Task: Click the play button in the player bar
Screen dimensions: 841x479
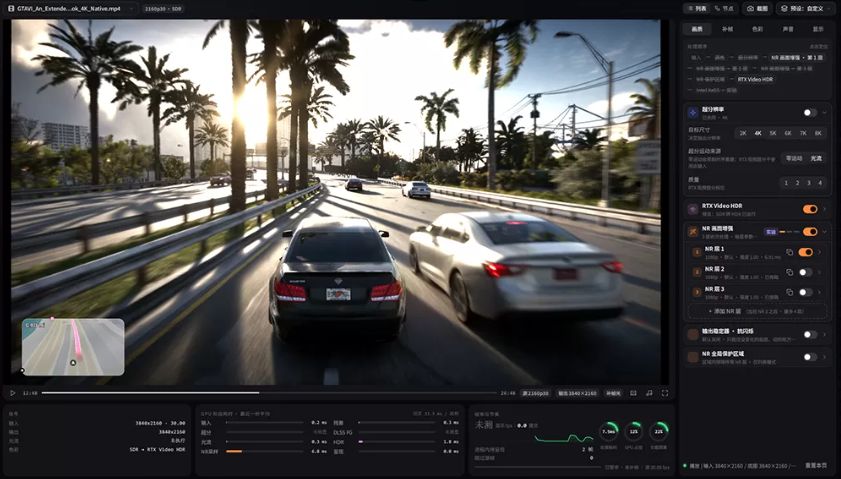Action: pyautogui.click(x=12, y=393)
